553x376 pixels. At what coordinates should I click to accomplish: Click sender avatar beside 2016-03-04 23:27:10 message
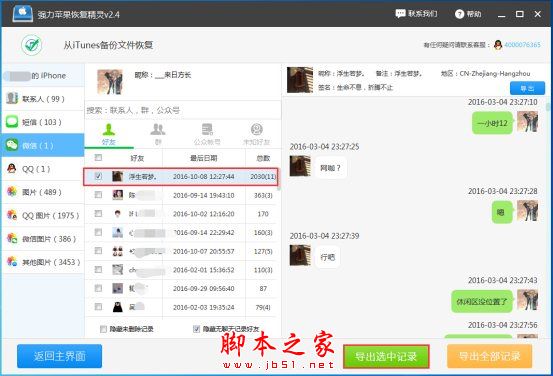(527, 122)
